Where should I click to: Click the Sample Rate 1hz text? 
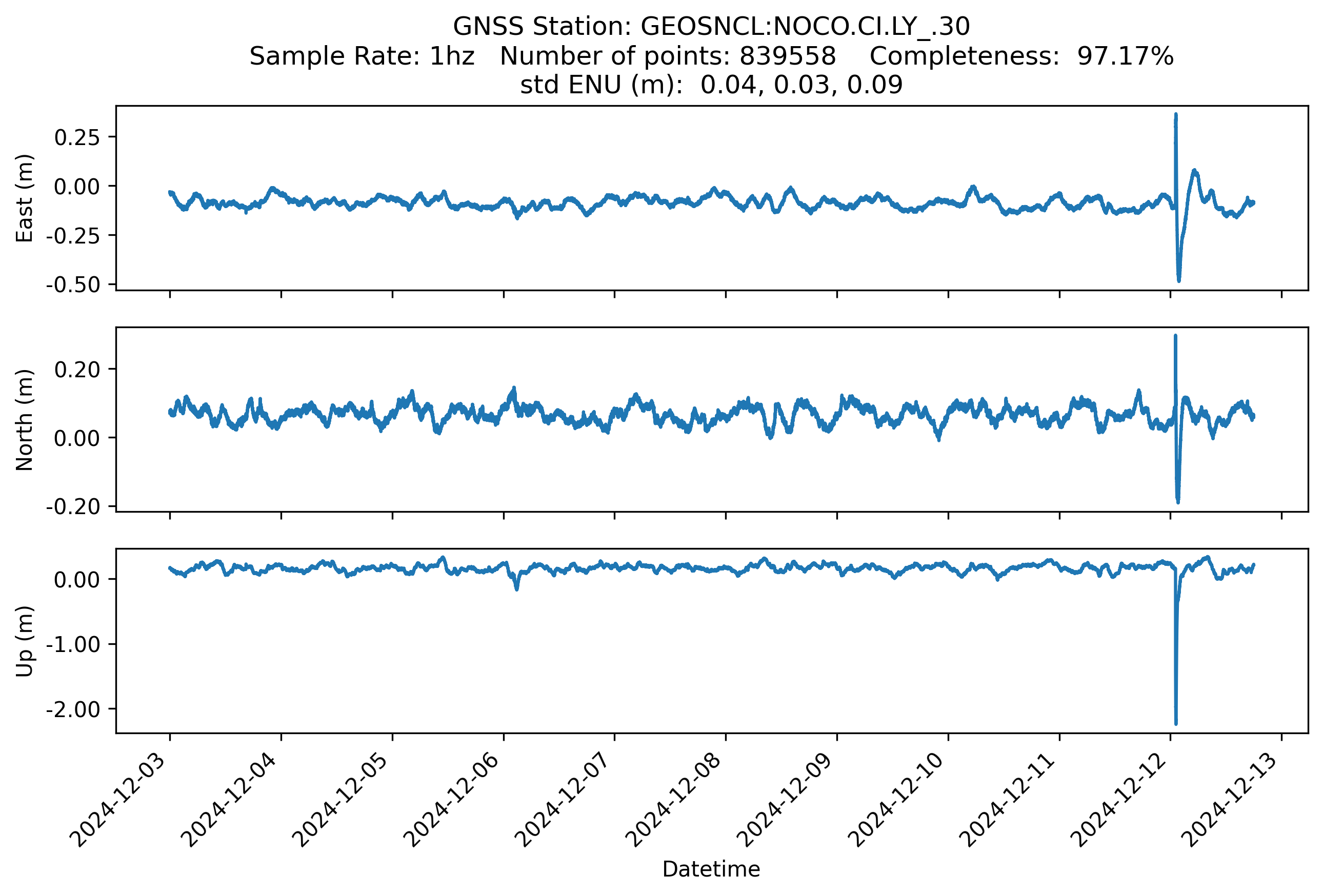click(362, 56)
